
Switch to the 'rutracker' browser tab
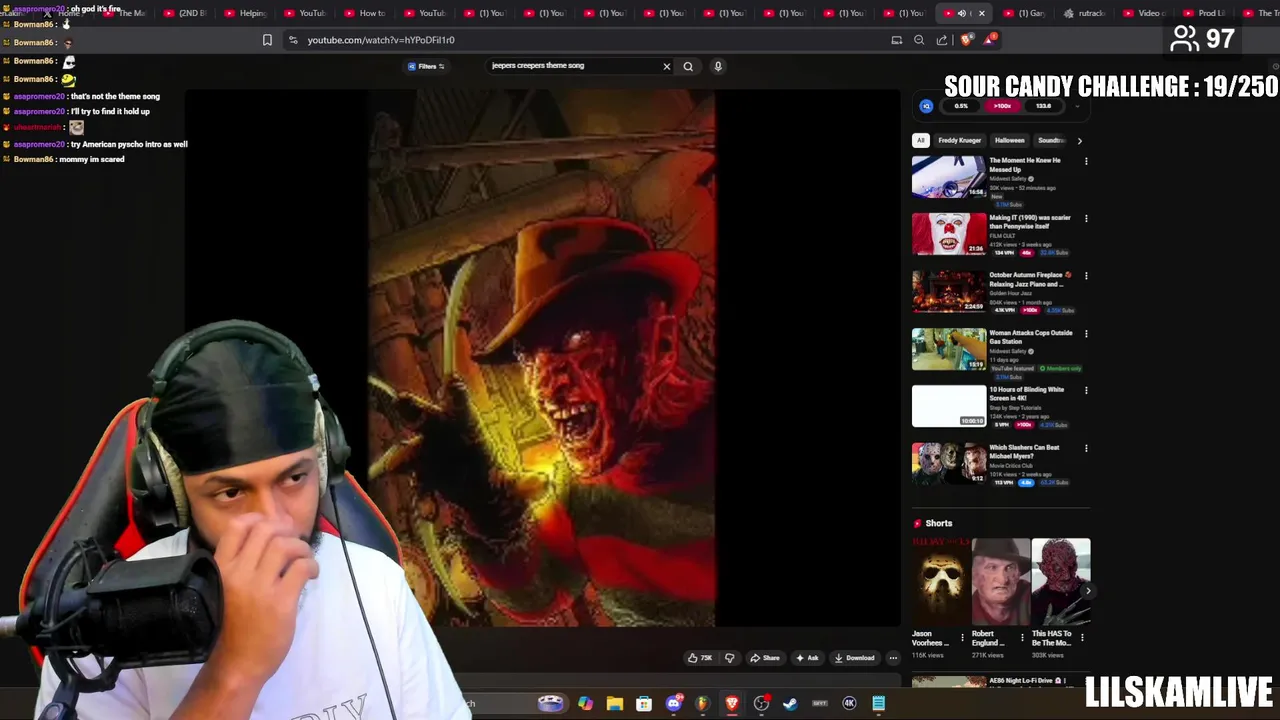point(1086,13)
